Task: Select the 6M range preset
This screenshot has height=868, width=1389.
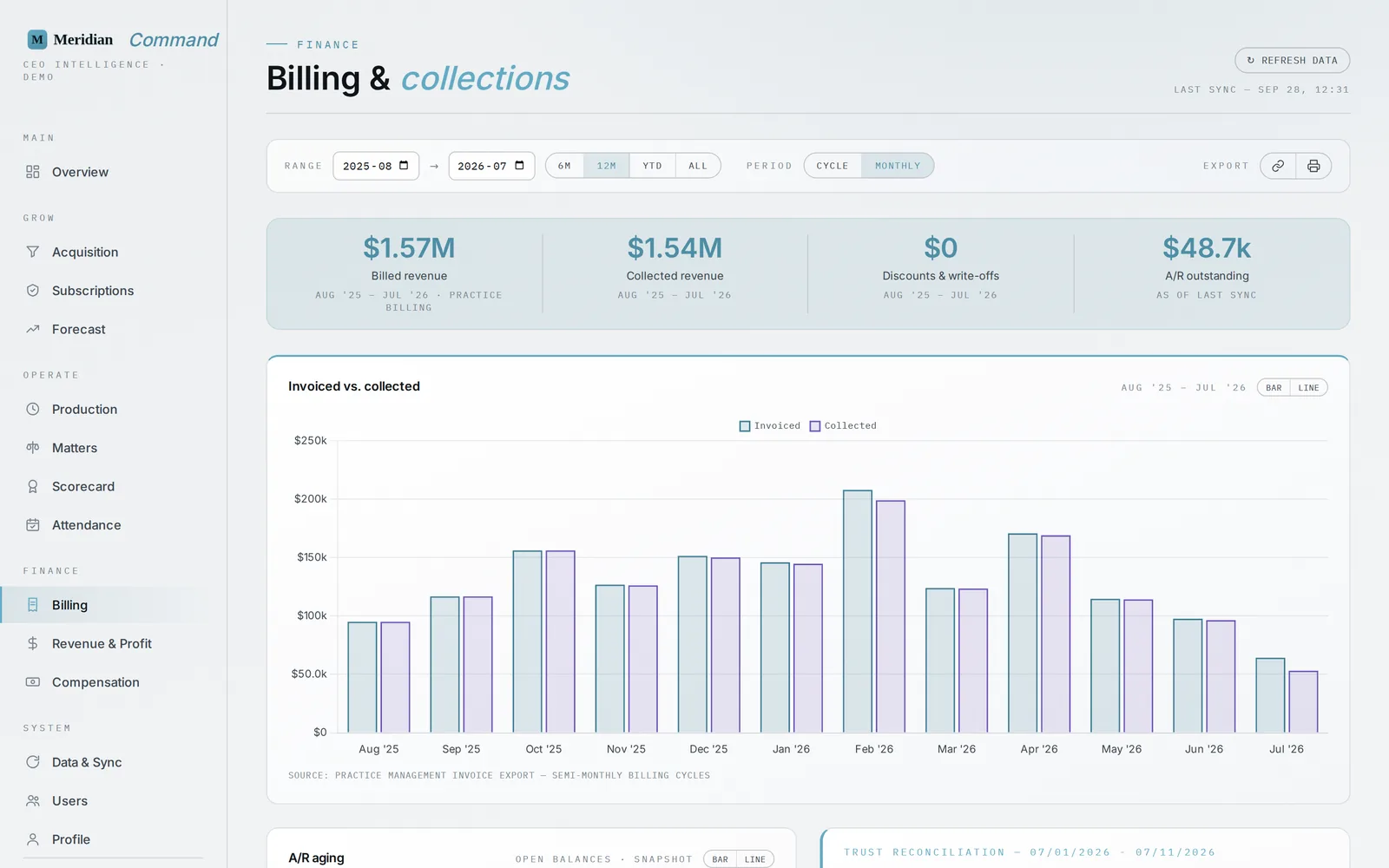Action: pyautogui.click(x=564, y=166)
